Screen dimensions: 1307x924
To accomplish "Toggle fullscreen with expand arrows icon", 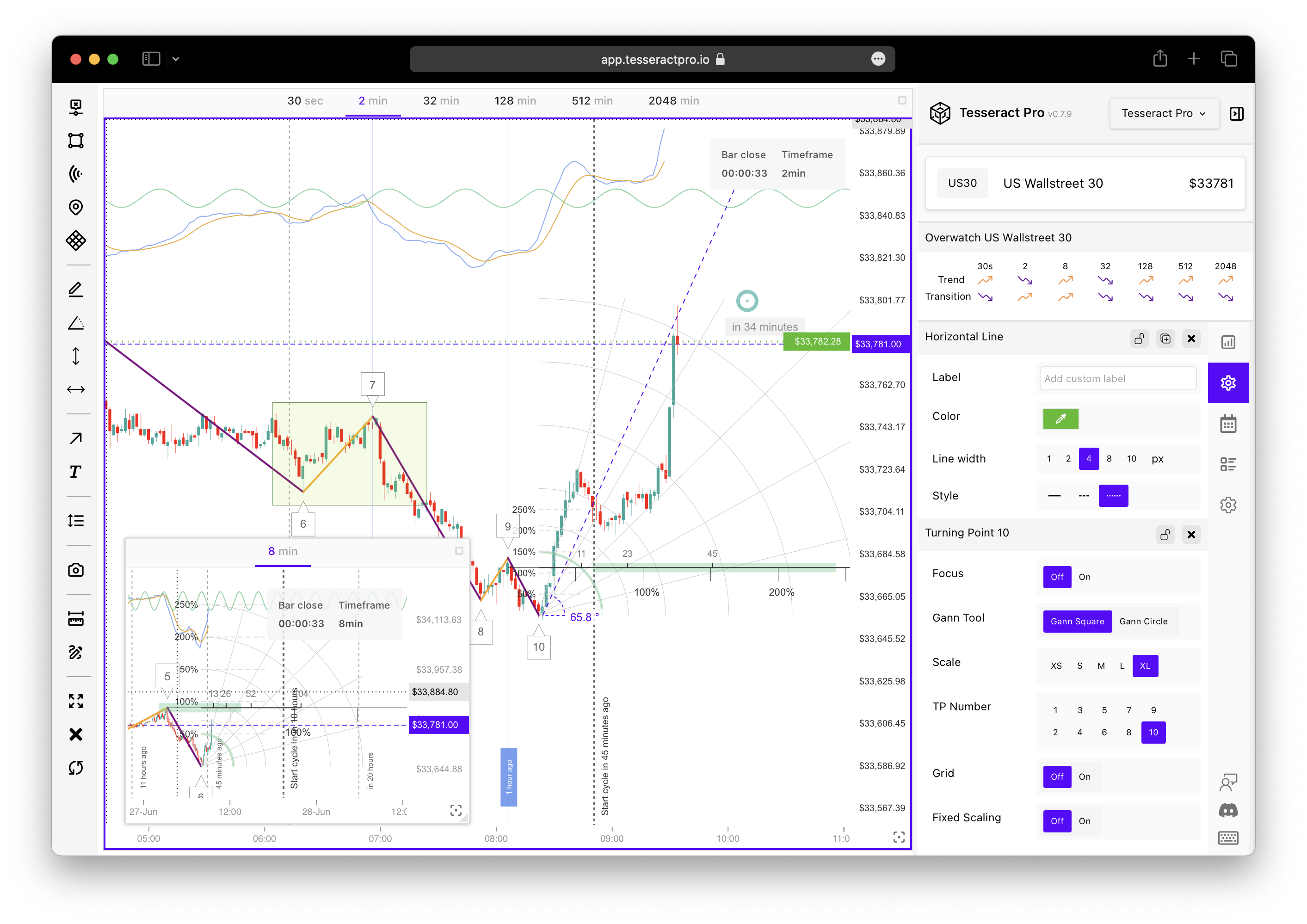I will (x=76, y=702).
